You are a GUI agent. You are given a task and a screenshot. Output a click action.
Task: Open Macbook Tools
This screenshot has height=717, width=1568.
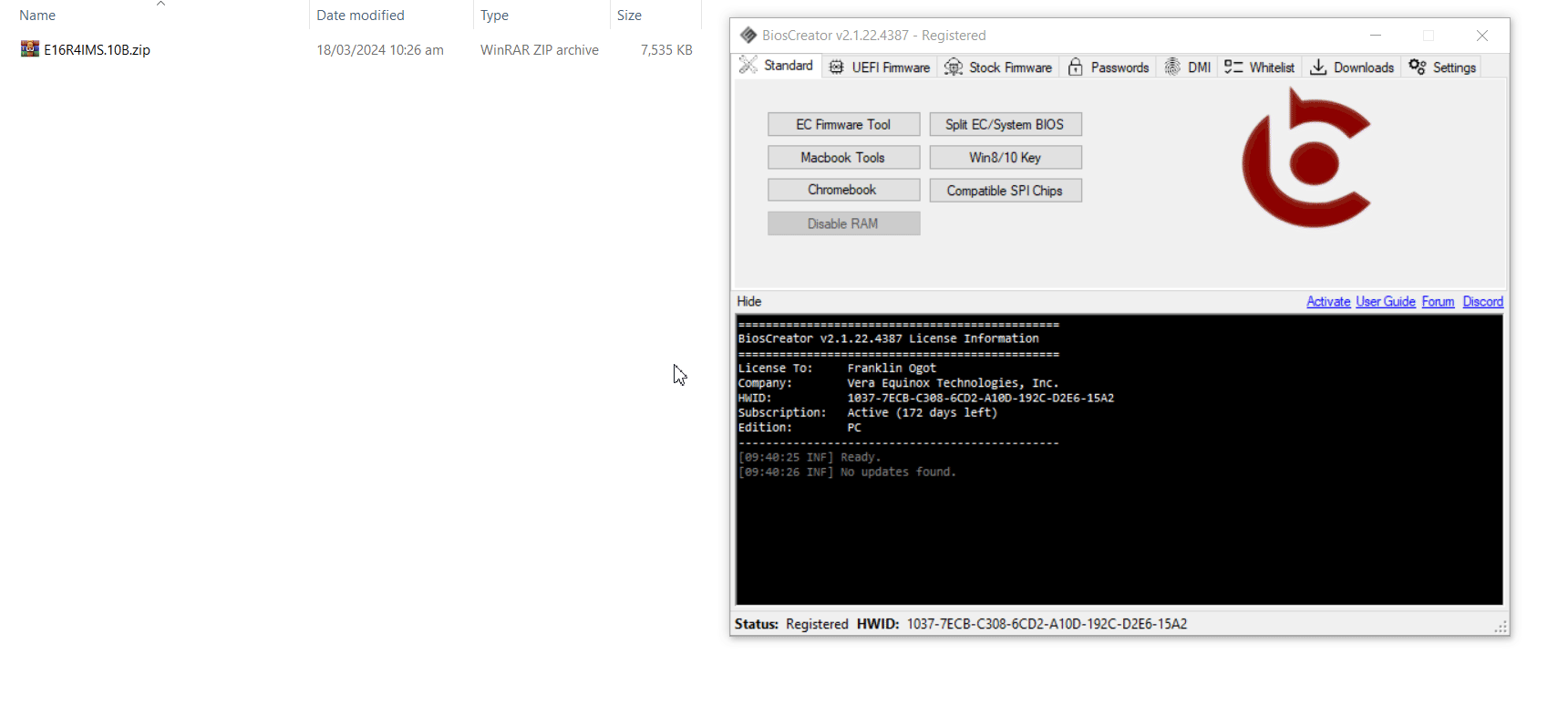click(x=843, y=158)
